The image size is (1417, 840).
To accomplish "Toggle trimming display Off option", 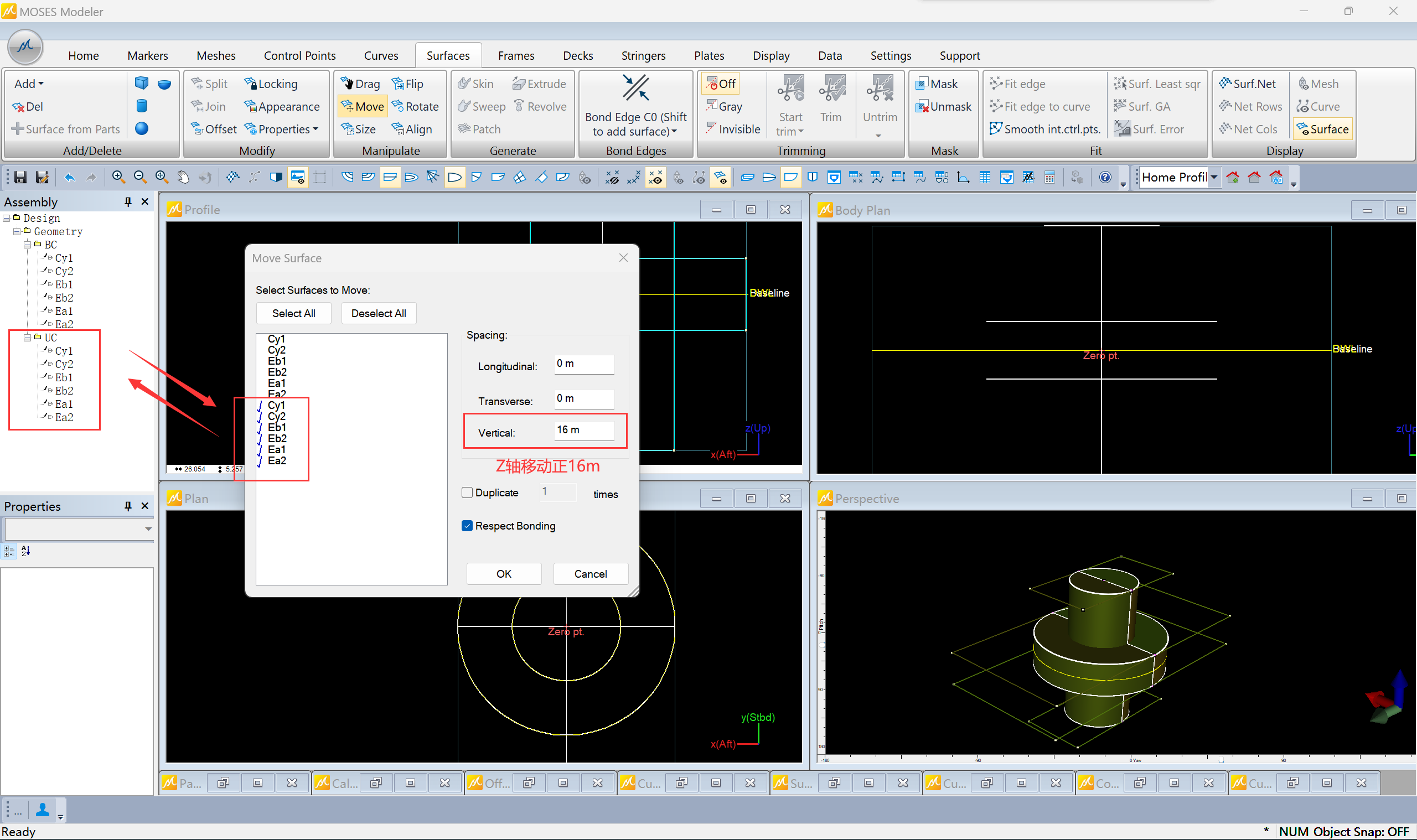I will [720, 84].
